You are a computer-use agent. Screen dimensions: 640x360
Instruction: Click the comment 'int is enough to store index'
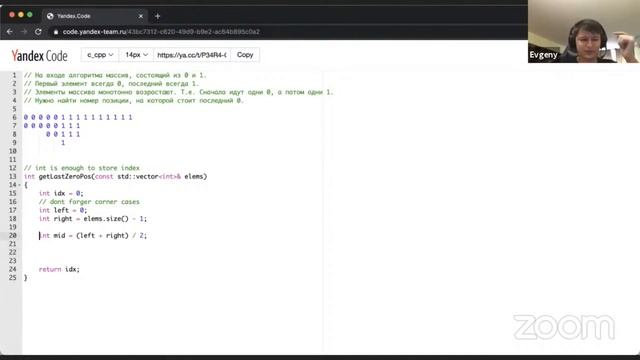pos(82,168)
